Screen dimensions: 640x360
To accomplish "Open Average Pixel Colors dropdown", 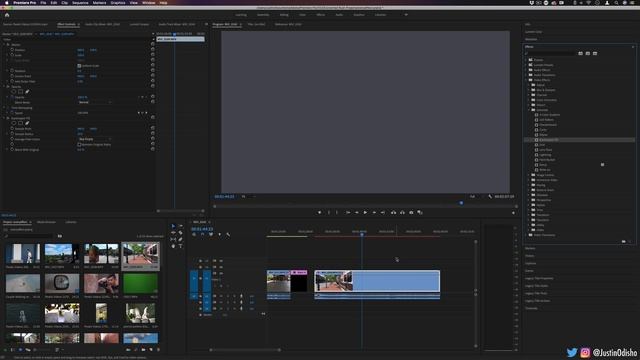I will tap(94, 139).
